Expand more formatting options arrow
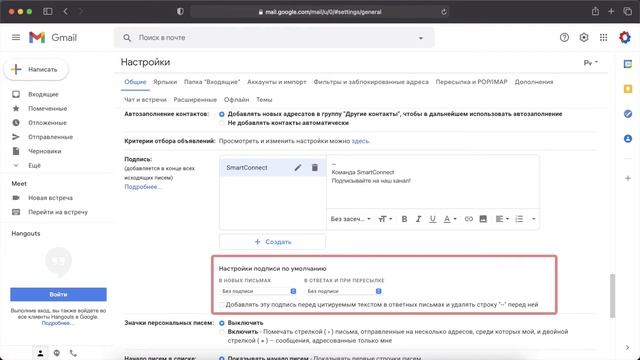Viewport: 640px width, 360px height. coord(533,219)
